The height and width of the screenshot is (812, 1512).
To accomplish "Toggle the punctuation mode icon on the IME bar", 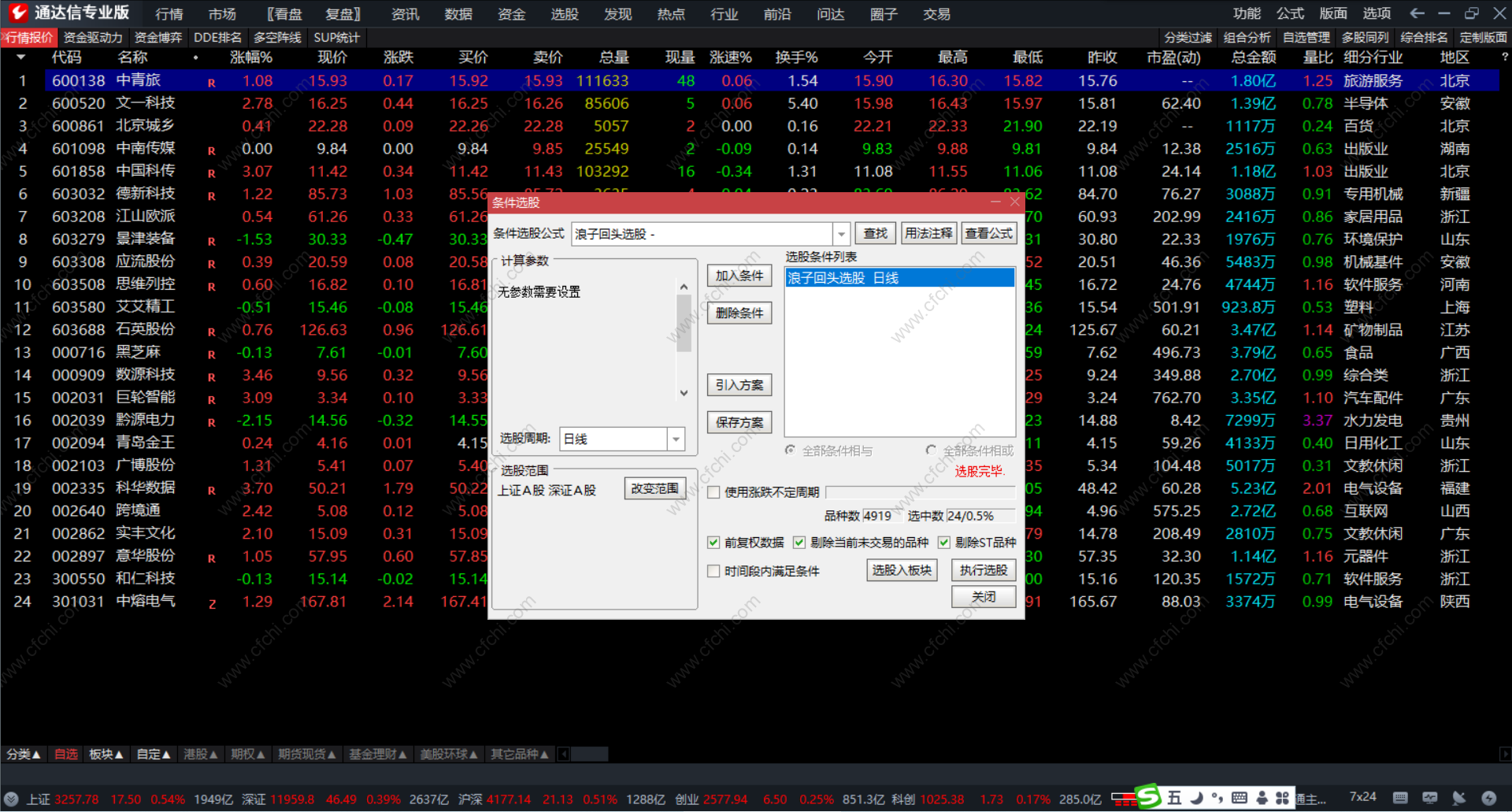I will pyautogui.click(x=1217, y=798).
